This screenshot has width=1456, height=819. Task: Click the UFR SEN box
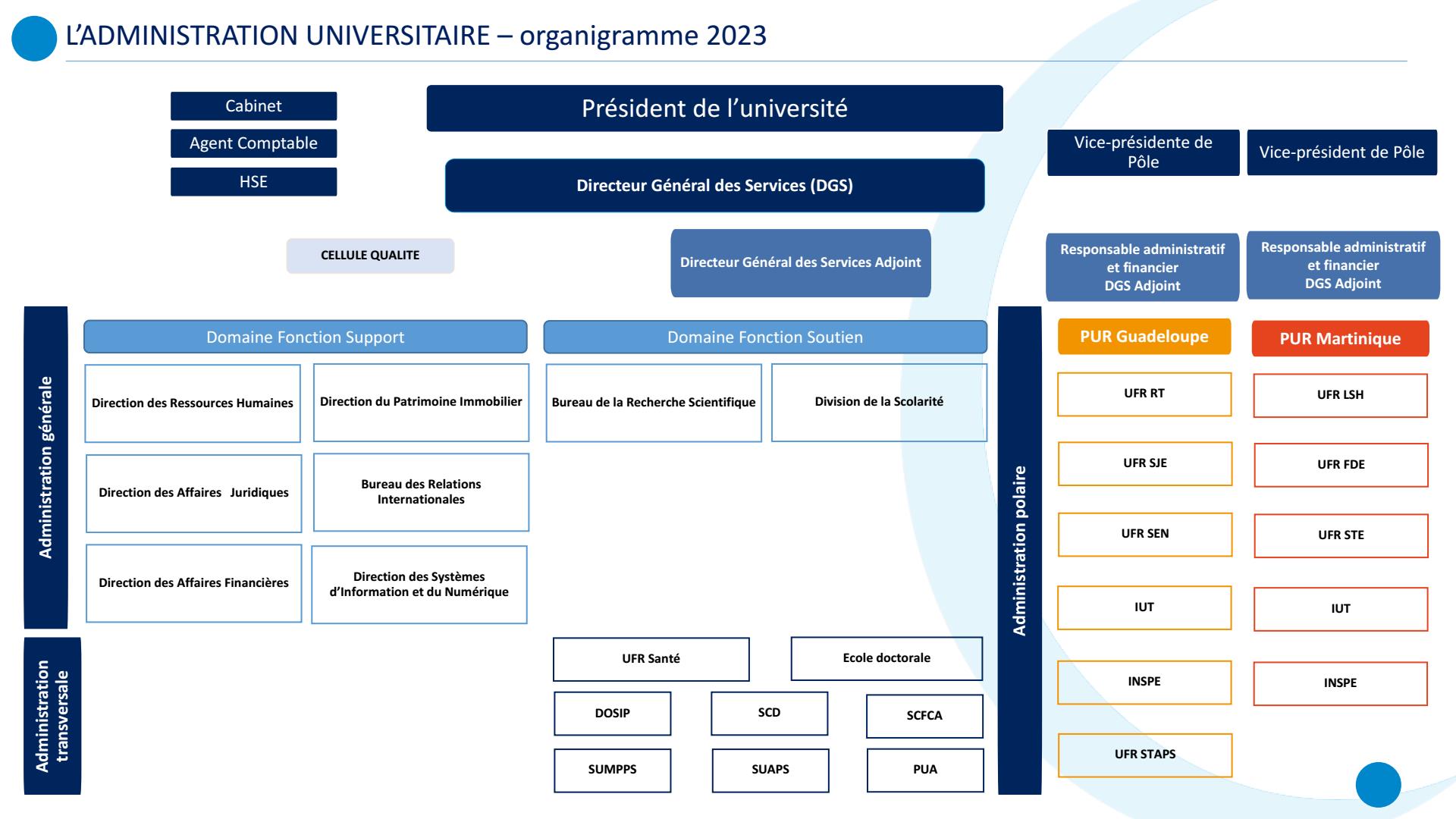click(x=1145, y=534)
